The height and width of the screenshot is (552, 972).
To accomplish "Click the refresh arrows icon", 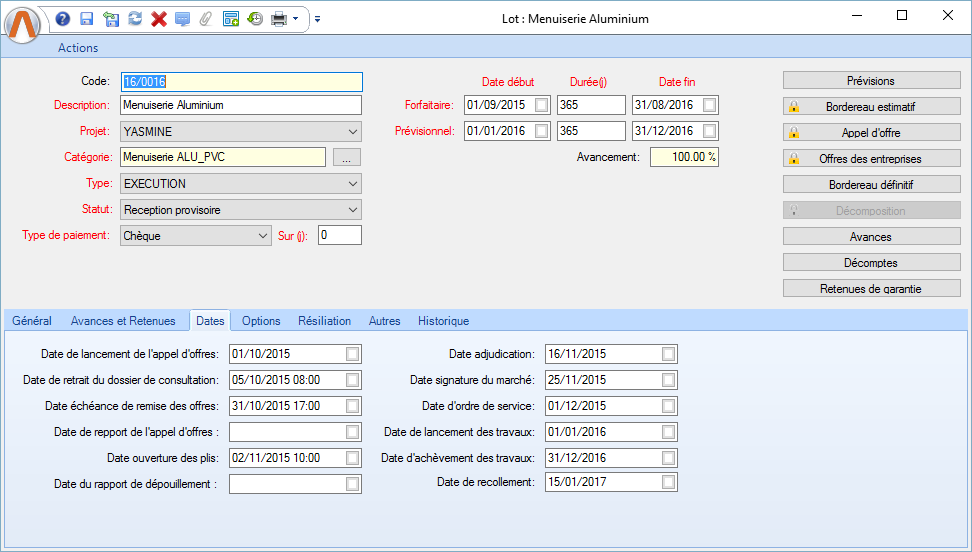I will click(135, 19).
